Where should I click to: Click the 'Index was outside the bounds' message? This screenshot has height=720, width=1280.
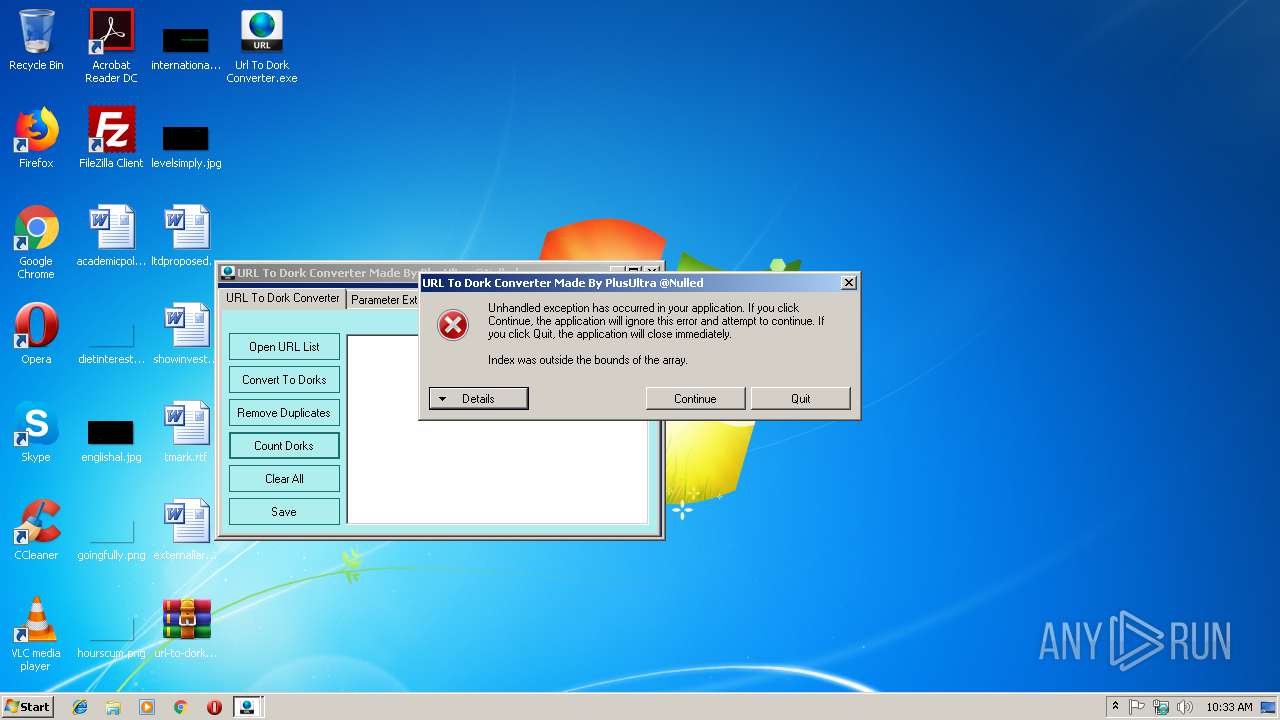(588, 360)
